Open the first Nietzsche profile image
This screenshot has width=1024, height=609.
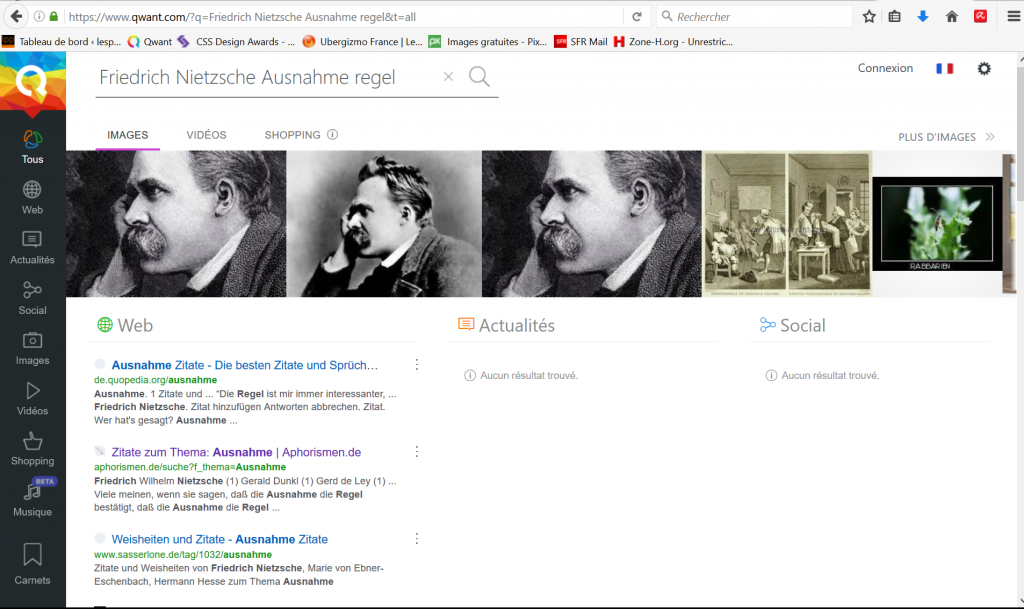176,224
